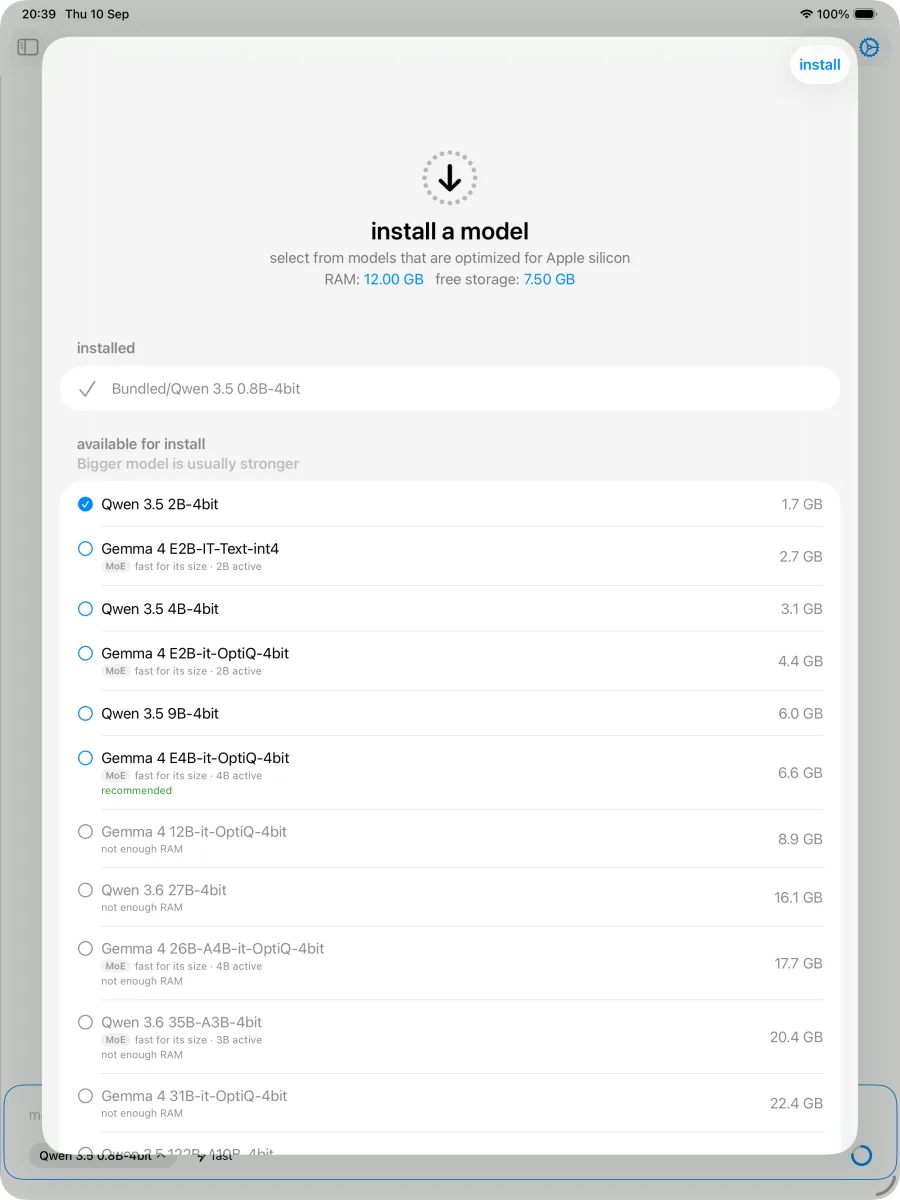The height and width of the screenshot is (1200, 900).
Task: Click the 6.0 GB size value
Action: [x=801, y=713]
